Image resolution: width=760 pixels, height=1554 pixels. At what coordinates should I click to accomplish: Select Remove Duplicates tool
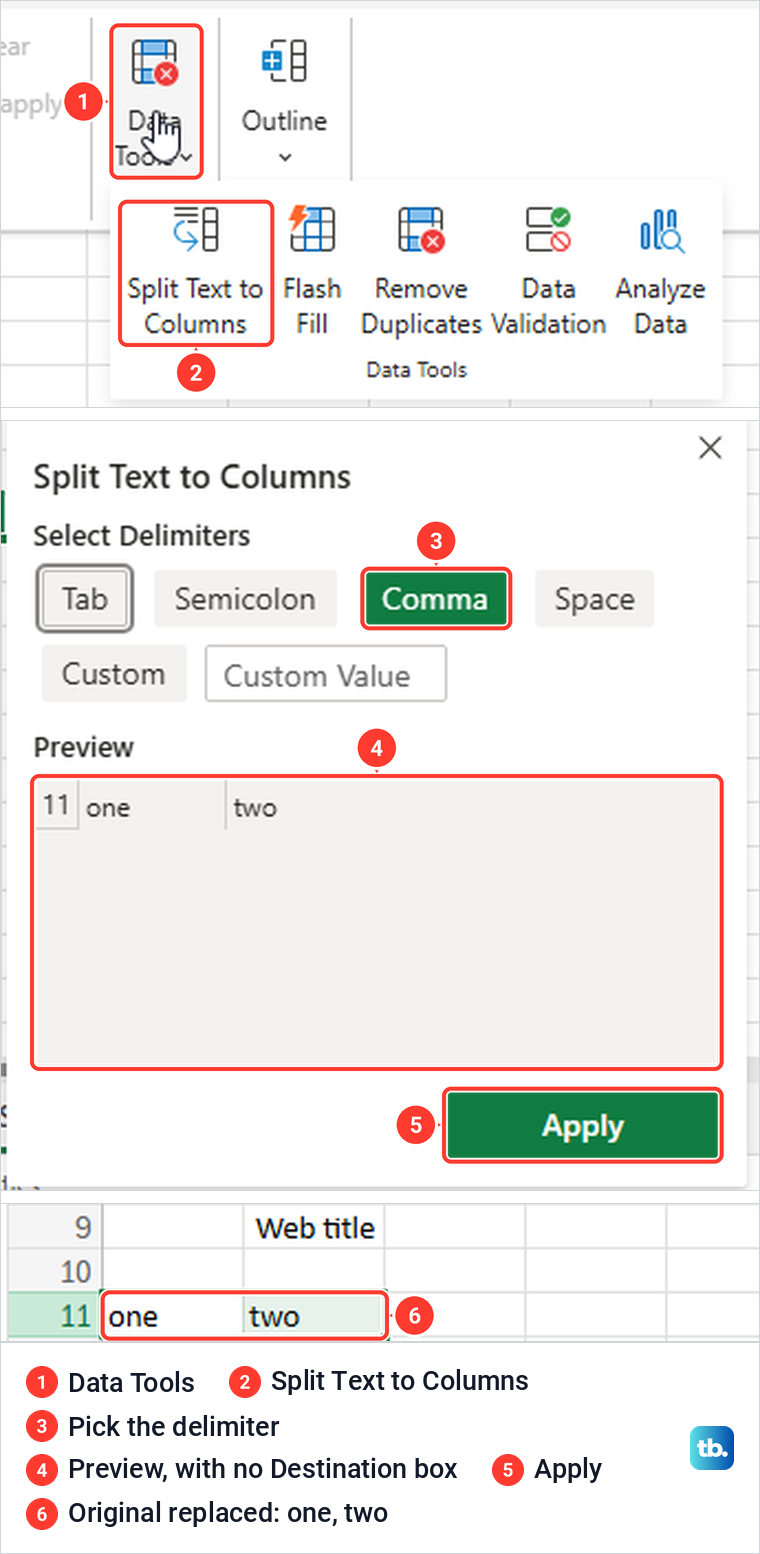tap(421, 273)
